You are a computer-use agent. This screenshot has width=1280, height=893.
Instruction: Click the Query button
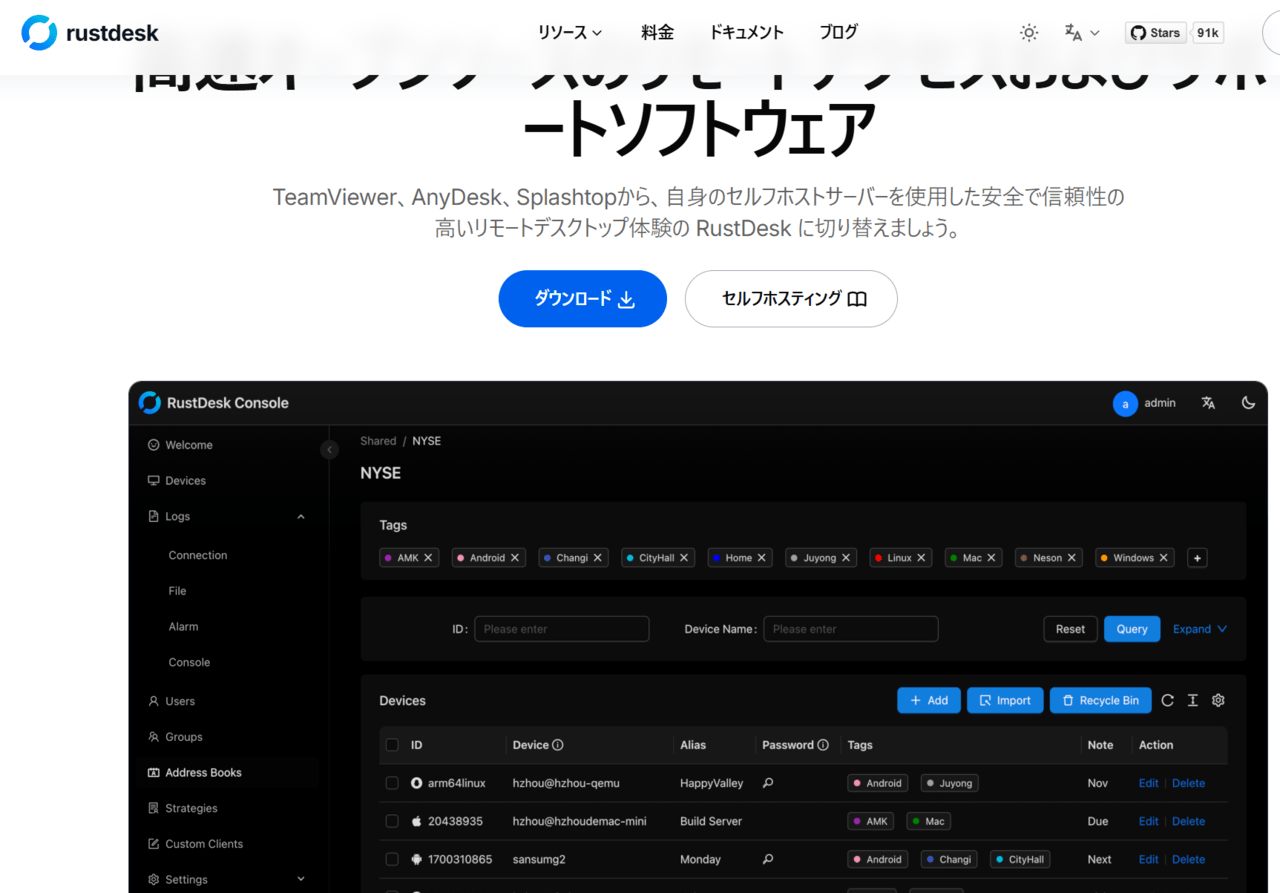pyautogui.click(x=1132, y=629)
